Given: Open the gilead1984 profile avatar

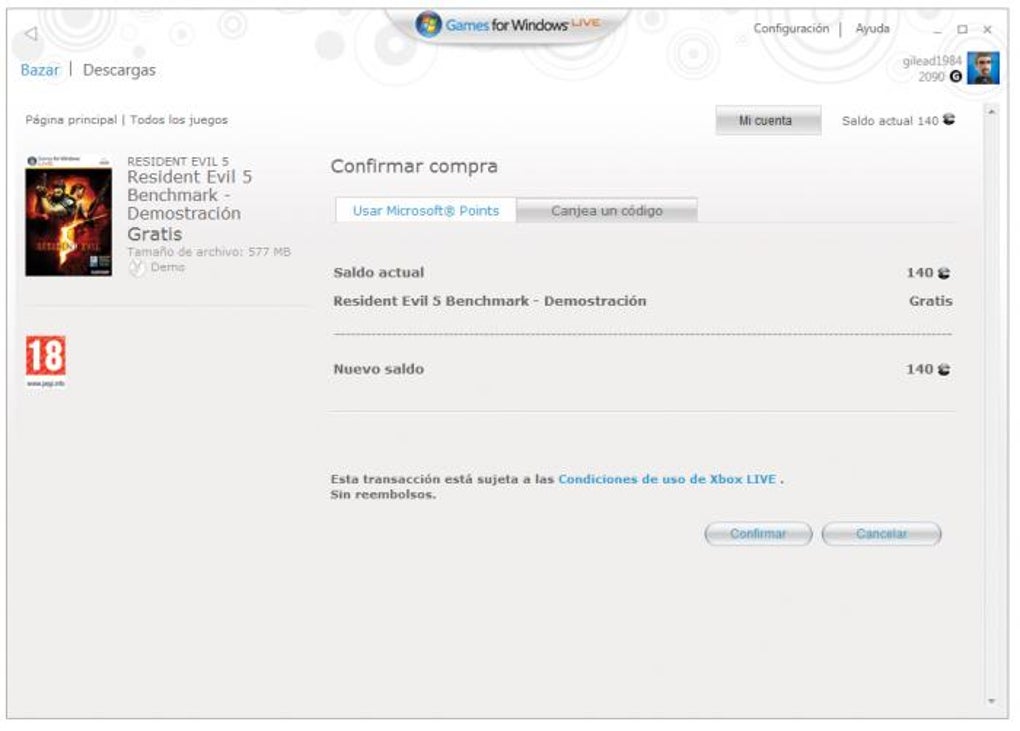Looking at the screenshot, I should [983, 68].
